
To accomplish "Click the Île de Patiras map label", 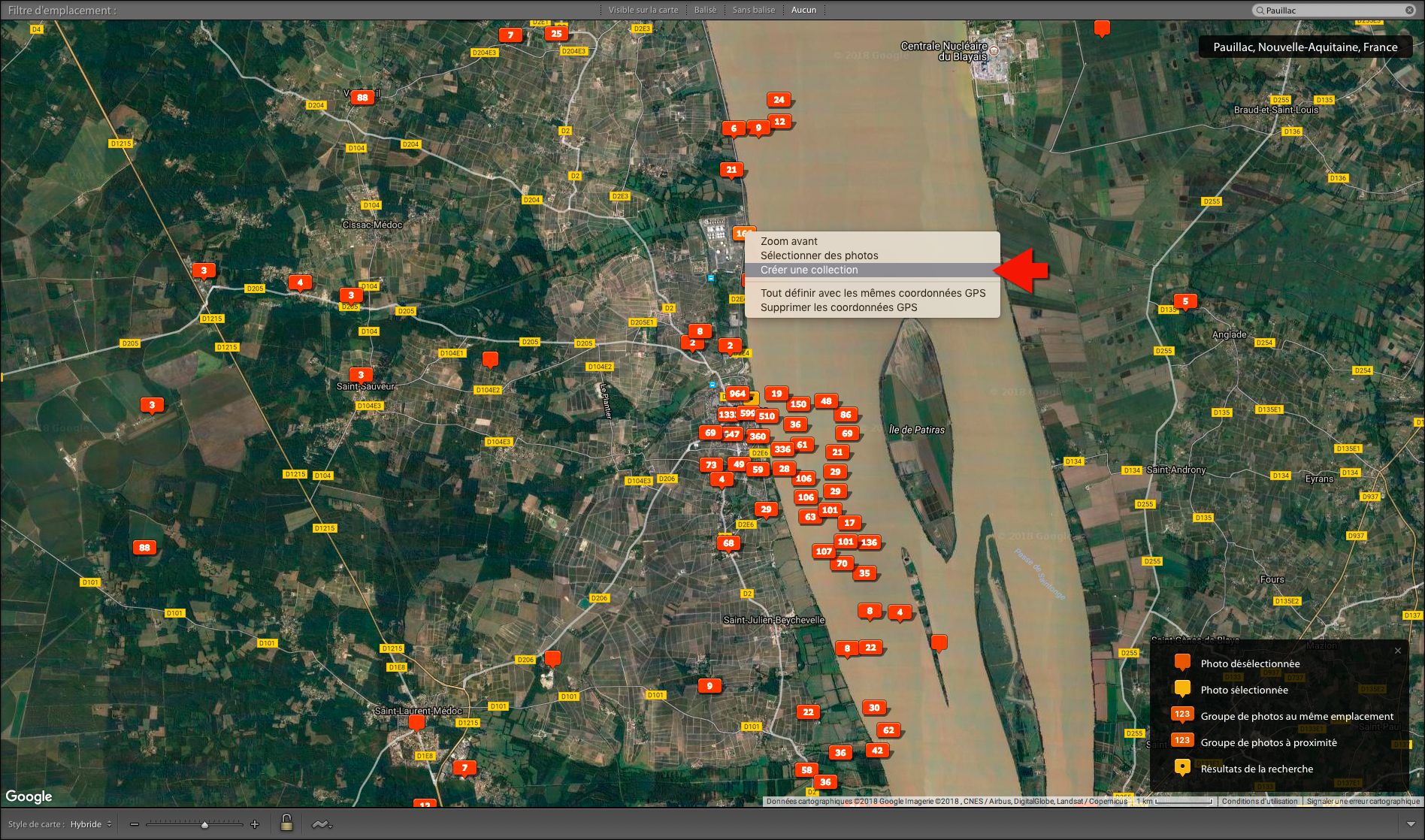I will [x=917, y=430].
